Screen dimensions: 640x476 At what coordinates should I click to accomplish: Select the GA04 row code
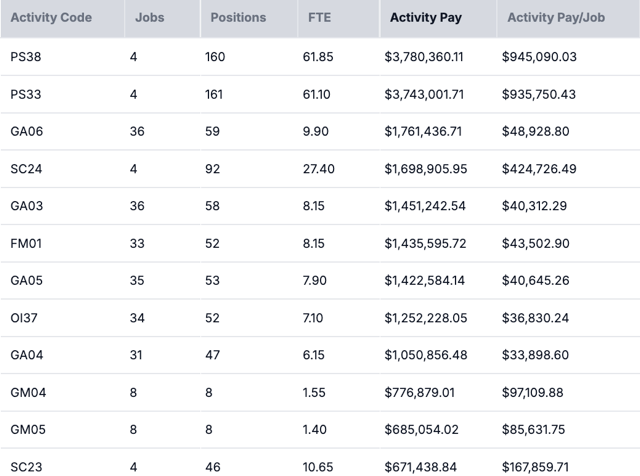pyautogui.click(x=27, y=355)
